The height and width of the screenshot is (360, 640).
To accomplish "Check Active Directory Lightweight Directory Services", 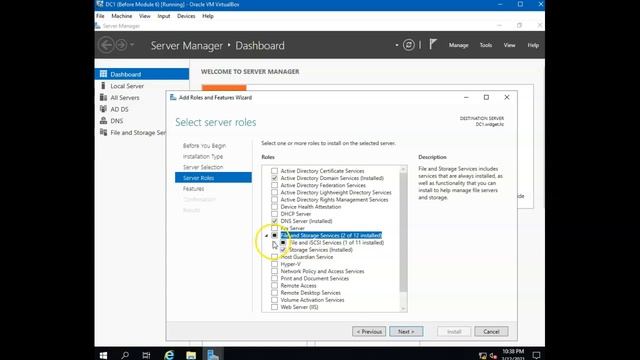I will (274, 192).
